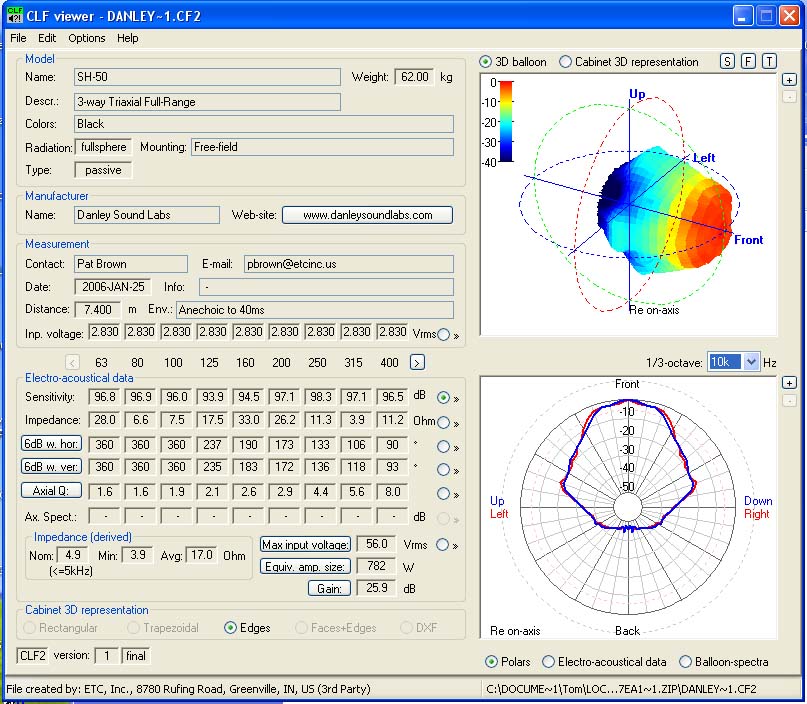Select the Polars view option
The width and height of the screenshot is (807, 704).
491,662
